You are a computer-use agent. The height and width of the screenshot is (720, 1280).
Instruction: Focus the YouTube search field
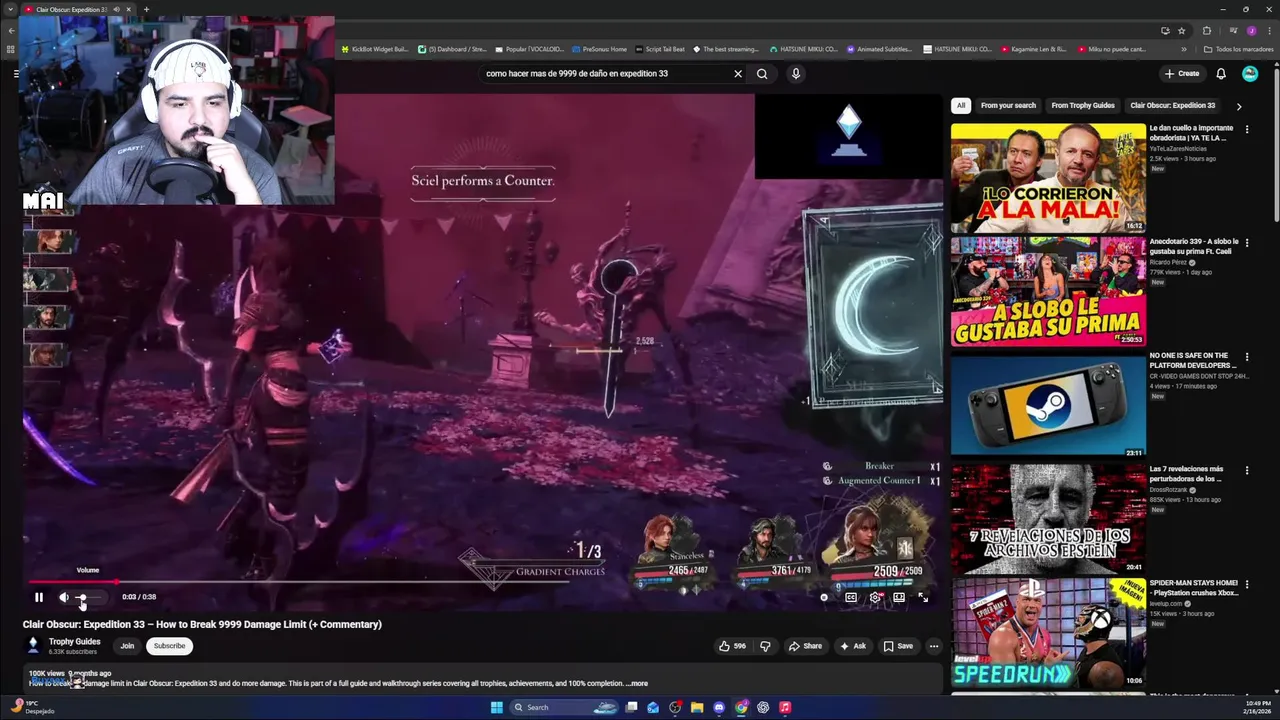point(605,74)
